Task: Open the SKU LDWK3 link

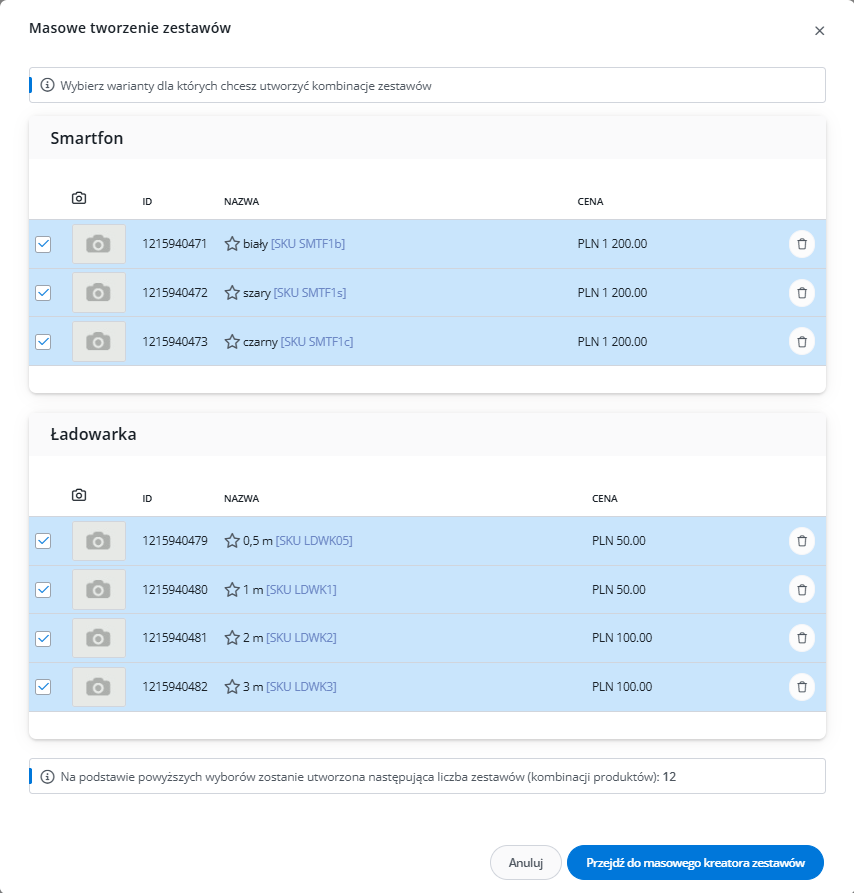Action: point(301,687)
